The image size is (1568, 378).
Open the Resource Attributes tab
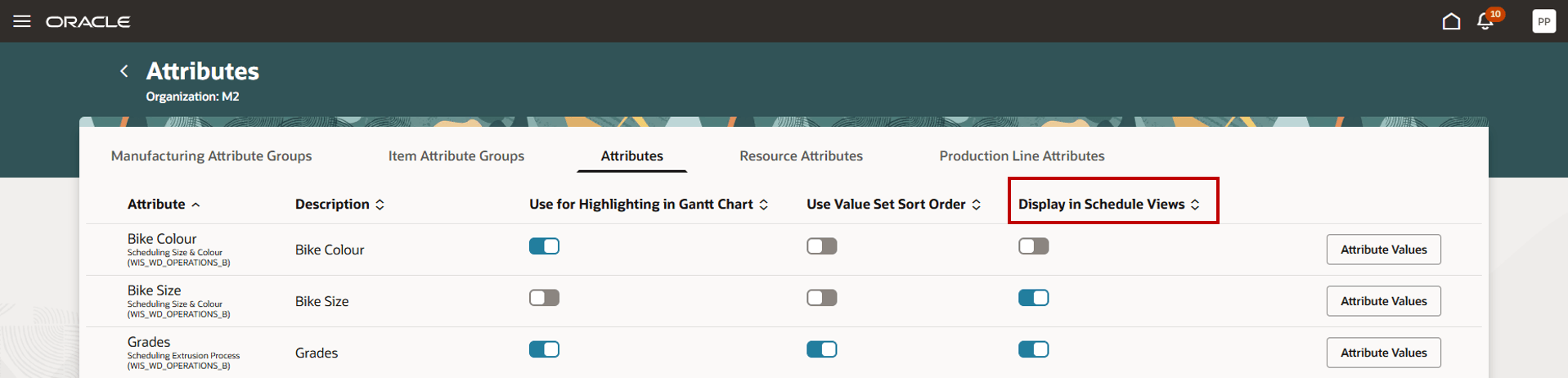pos(801,155)
